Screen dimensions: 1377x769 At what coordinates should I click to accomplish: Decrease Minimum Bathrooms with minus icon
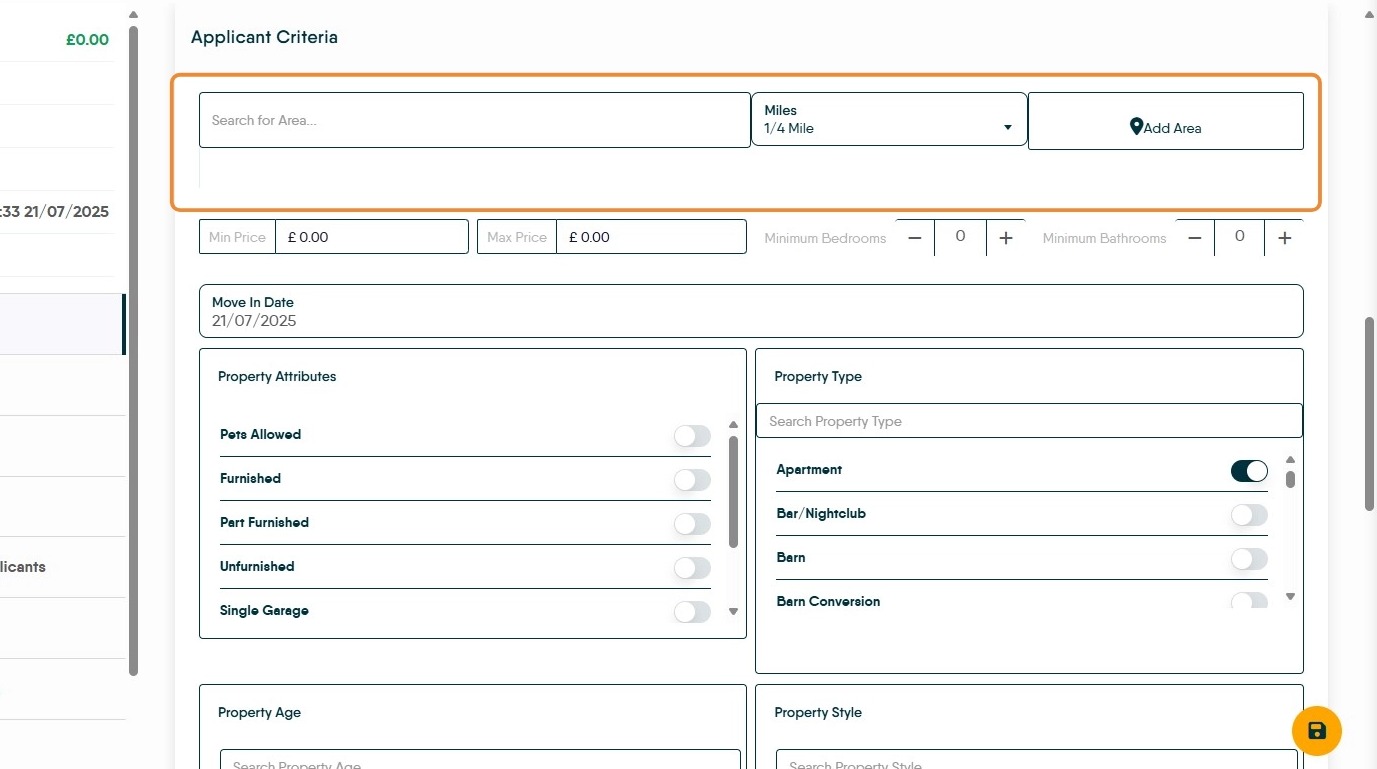[x=1194, y=238]
